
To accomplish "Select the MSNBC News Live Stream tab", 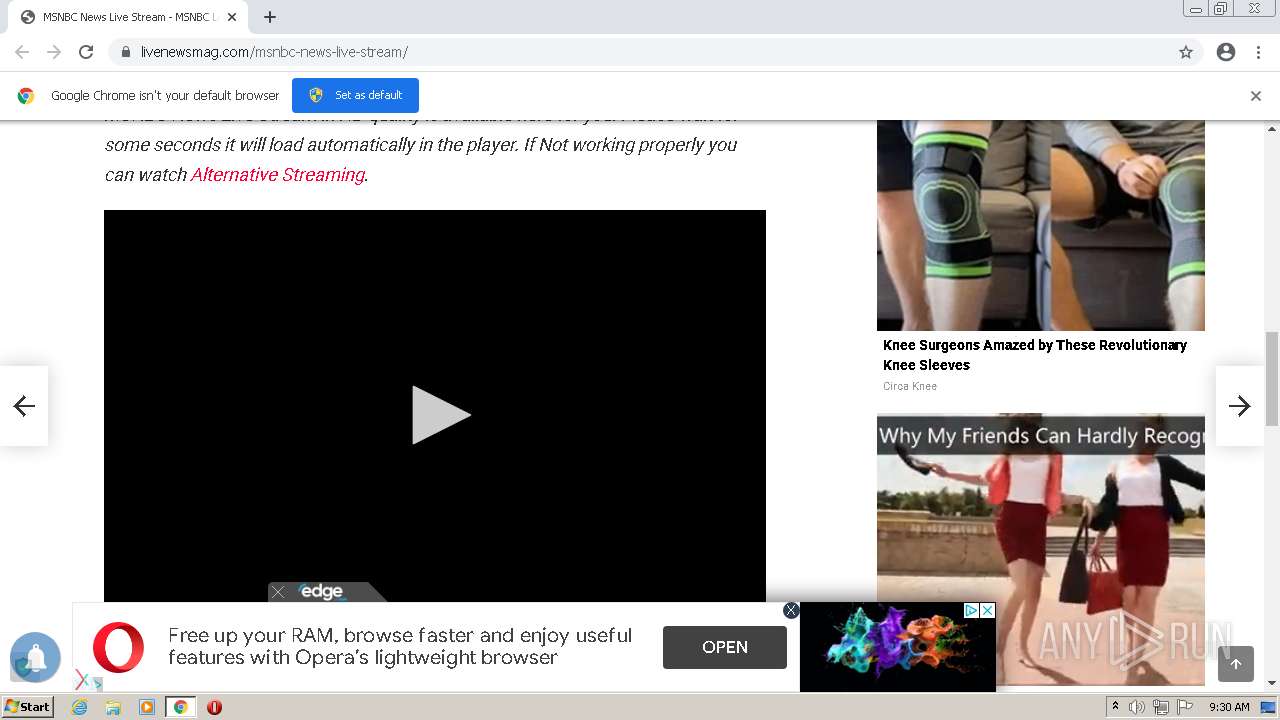I will click(x=128, y=17).
